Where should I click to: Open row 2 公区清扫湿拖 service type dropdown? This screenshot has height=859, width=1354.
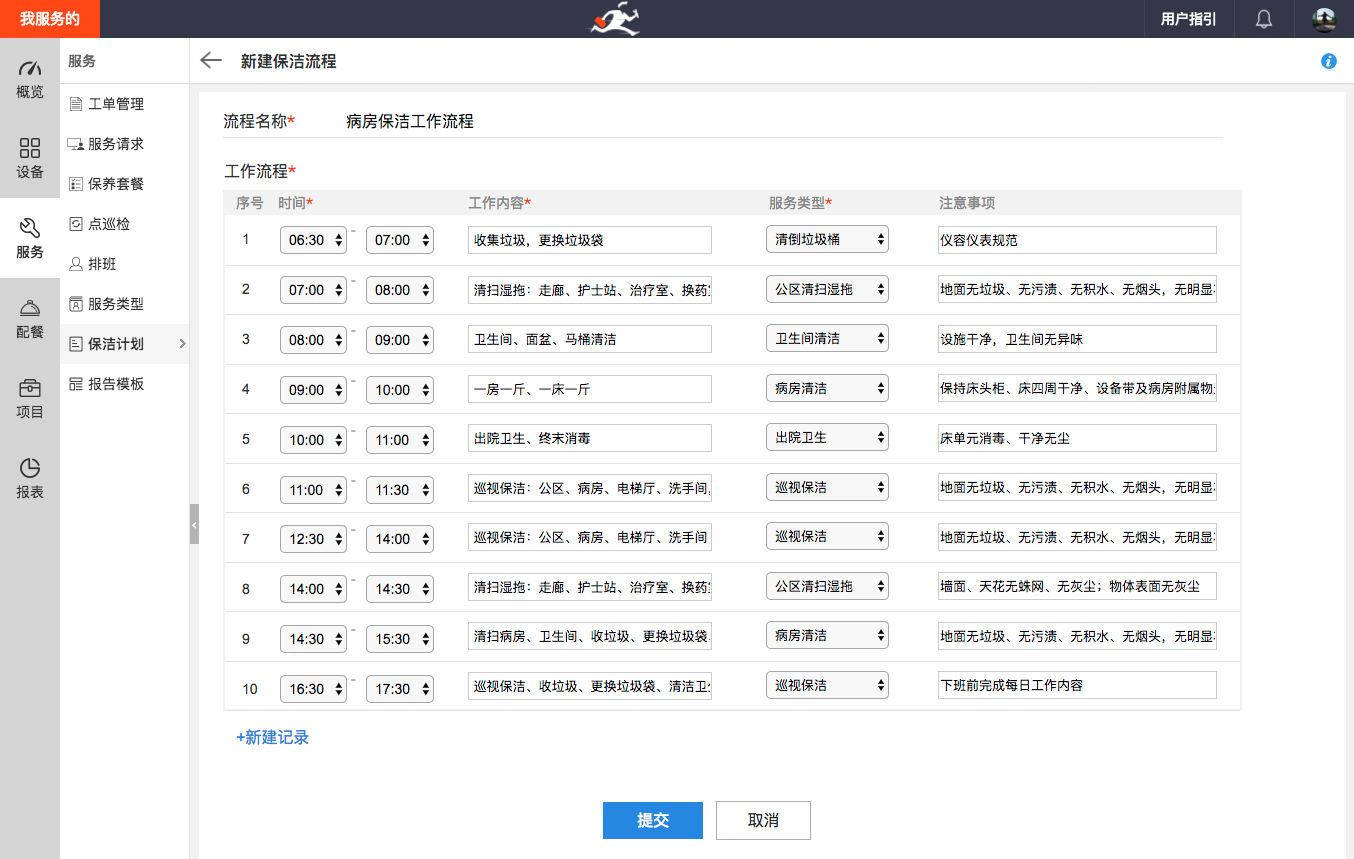coord(827,289)
